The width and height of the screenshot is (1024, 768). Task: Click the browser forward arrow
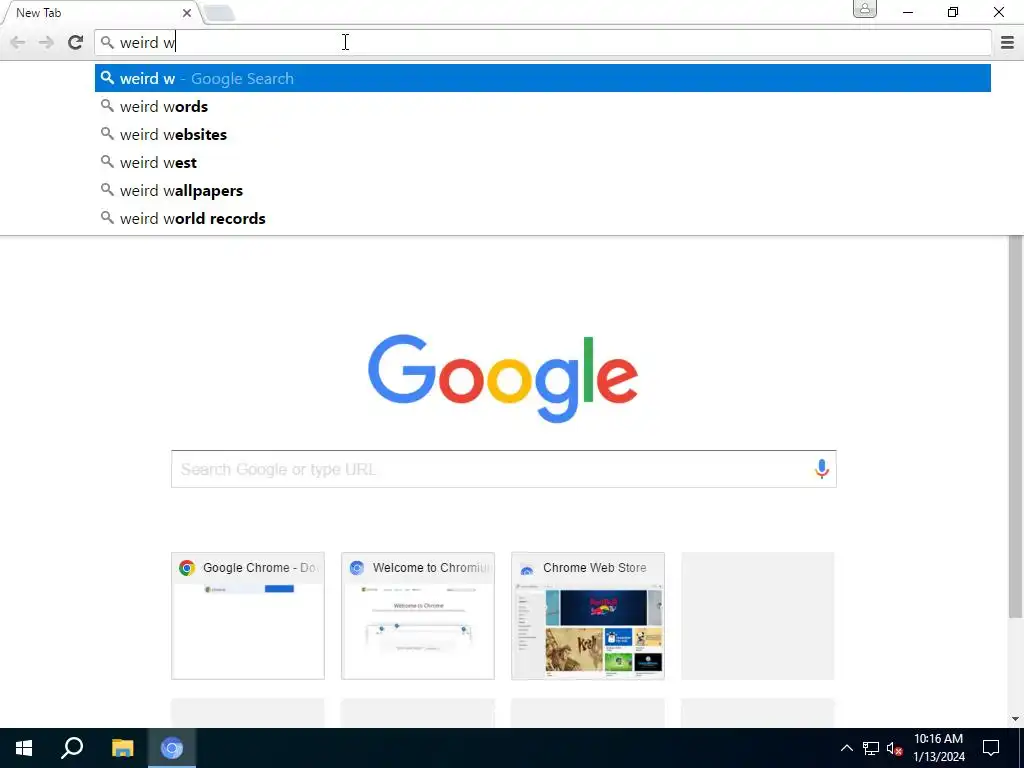[46, 42]
